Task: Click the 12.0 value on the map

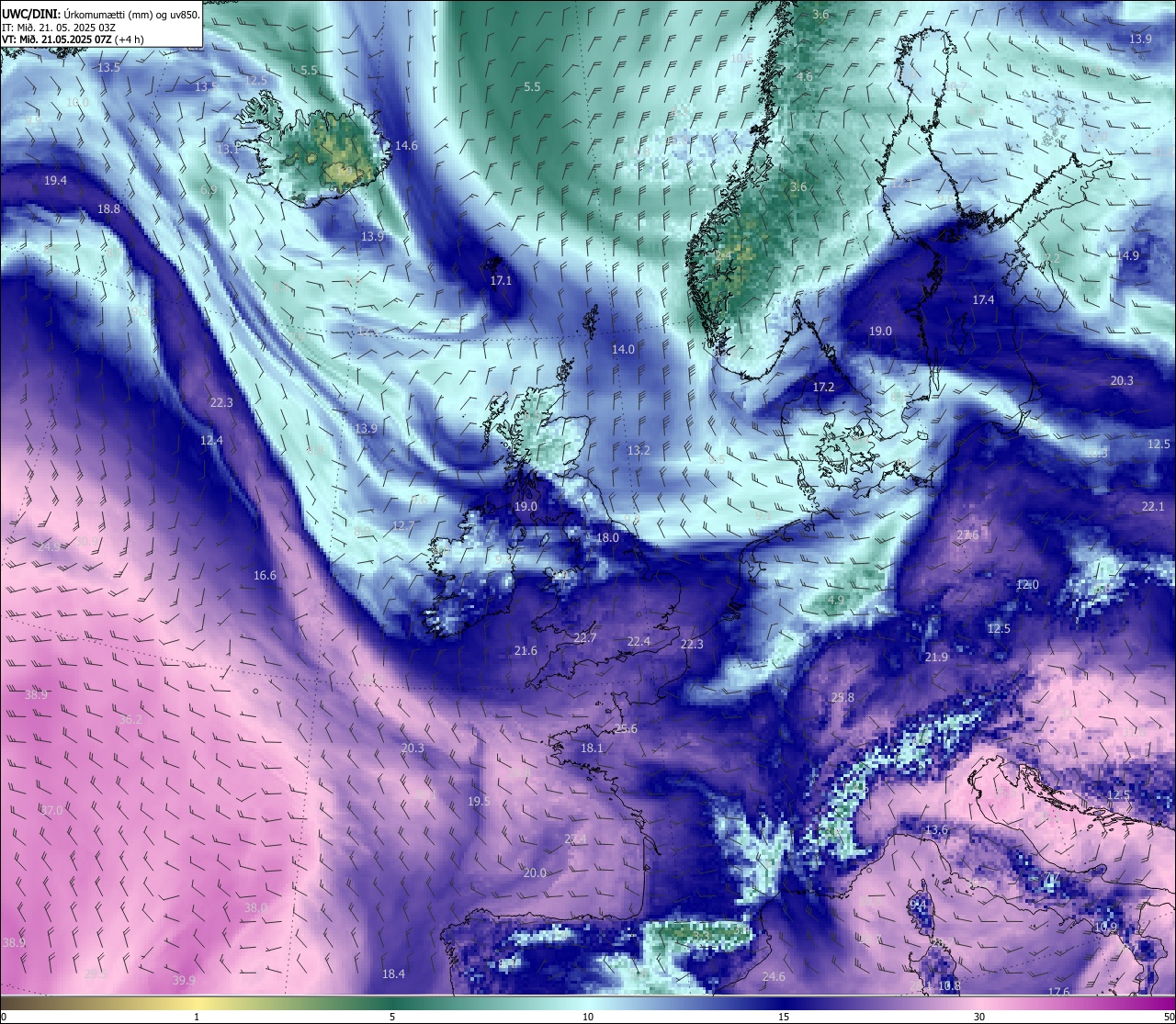Action: (1027, 585)
